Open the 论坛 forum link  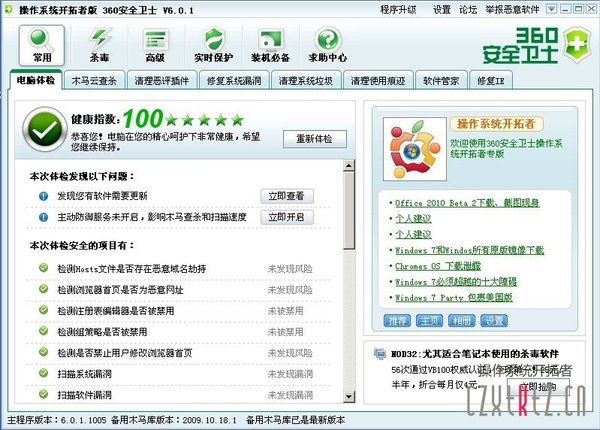click(468, 10)
